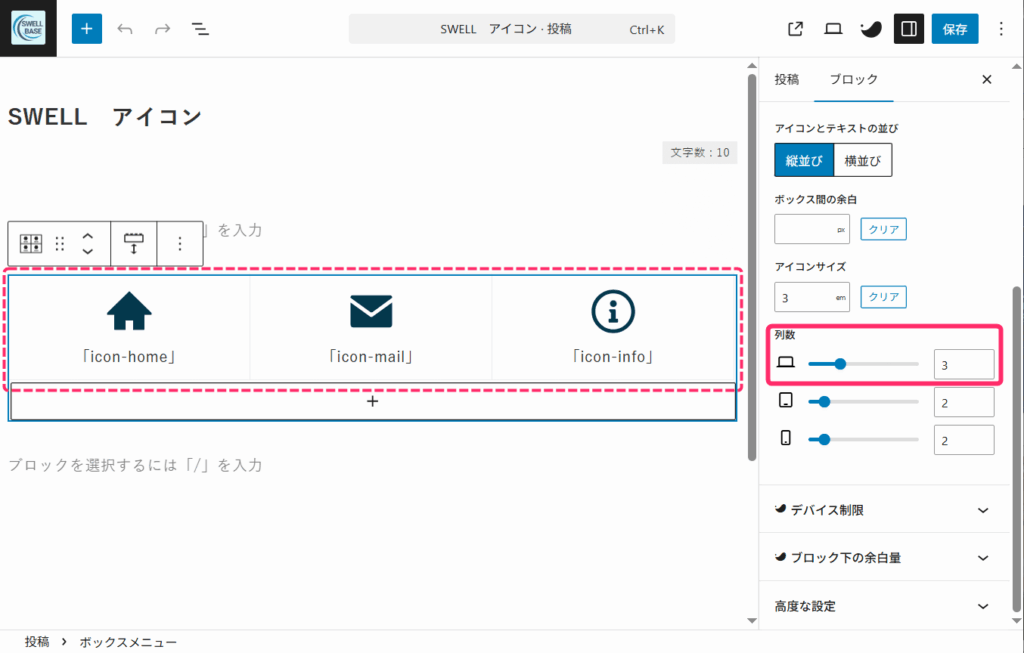Click the ボックスメニュー breadcrumb
This screenshot has height=653, width=1024.
click(x=128, y=643)
